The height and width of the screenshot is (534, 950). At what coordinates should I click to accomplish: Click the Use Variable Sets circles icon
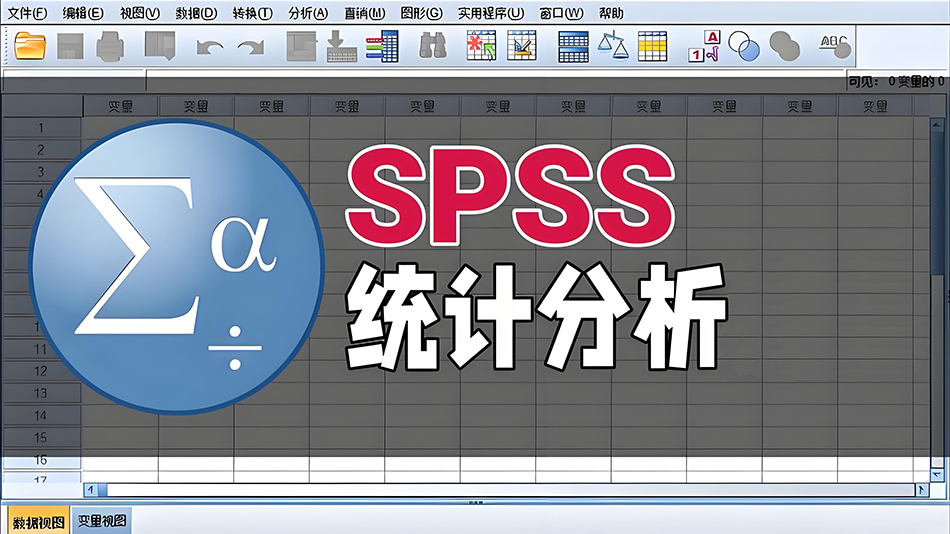click(x=744, y=47)
